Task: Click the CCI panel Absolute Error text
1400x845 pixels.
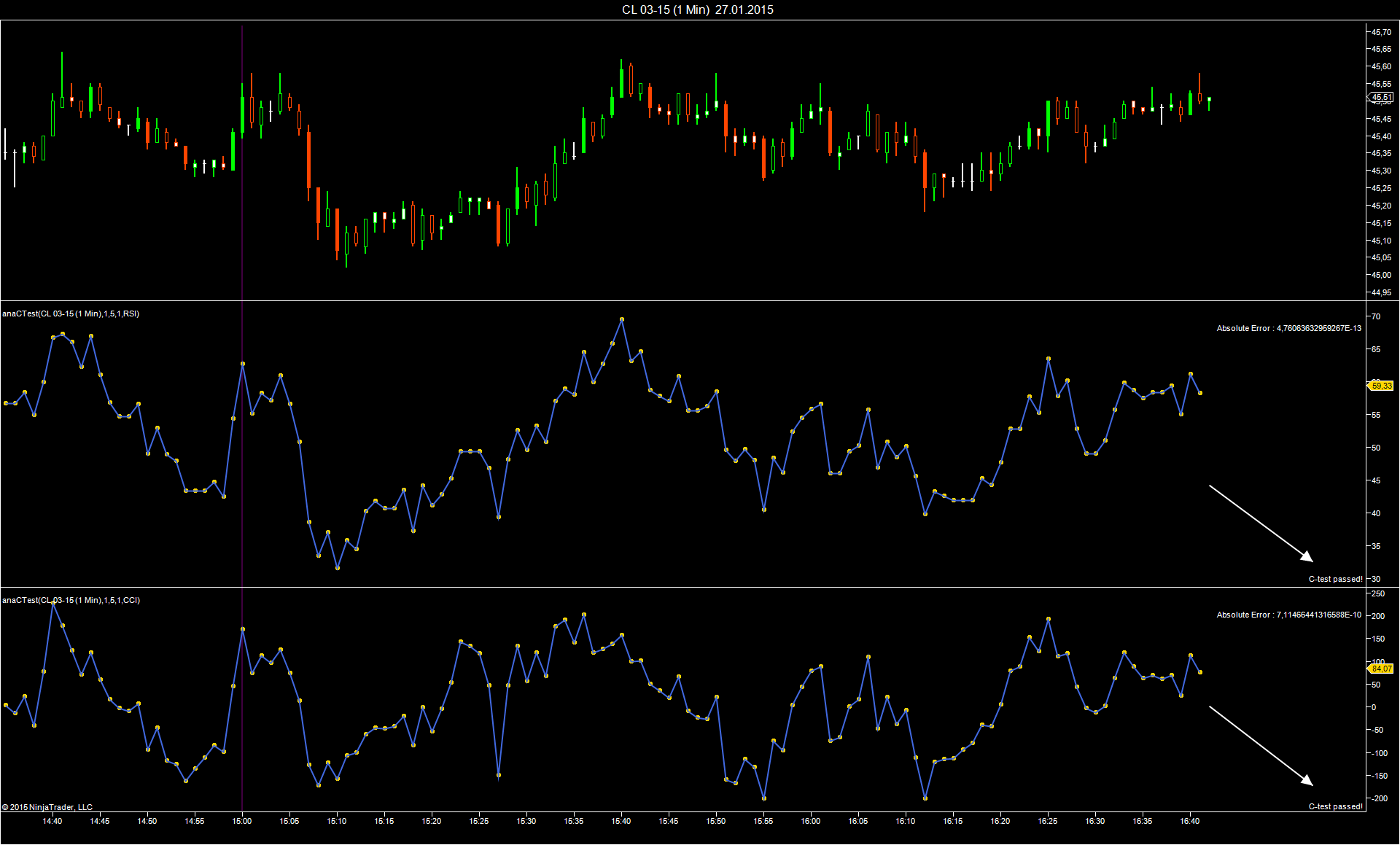Action: (x=1288, y=615)
